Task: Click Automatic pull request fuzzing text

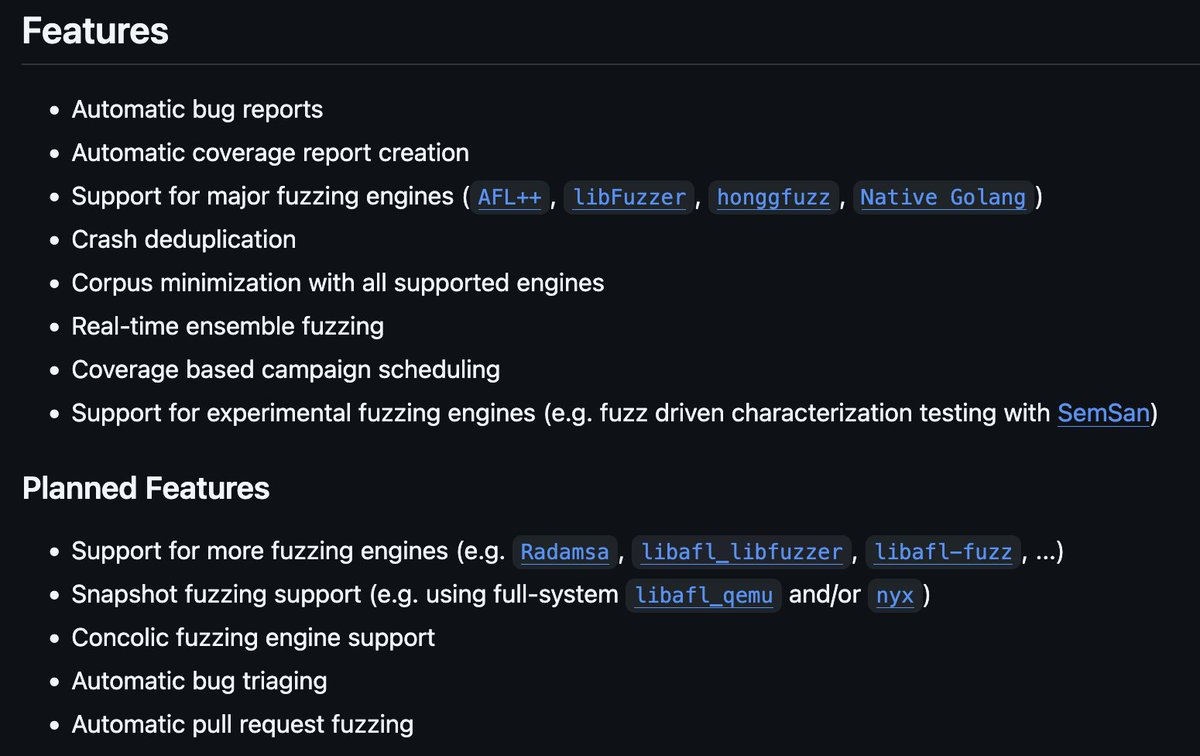Action: (242, 724)
